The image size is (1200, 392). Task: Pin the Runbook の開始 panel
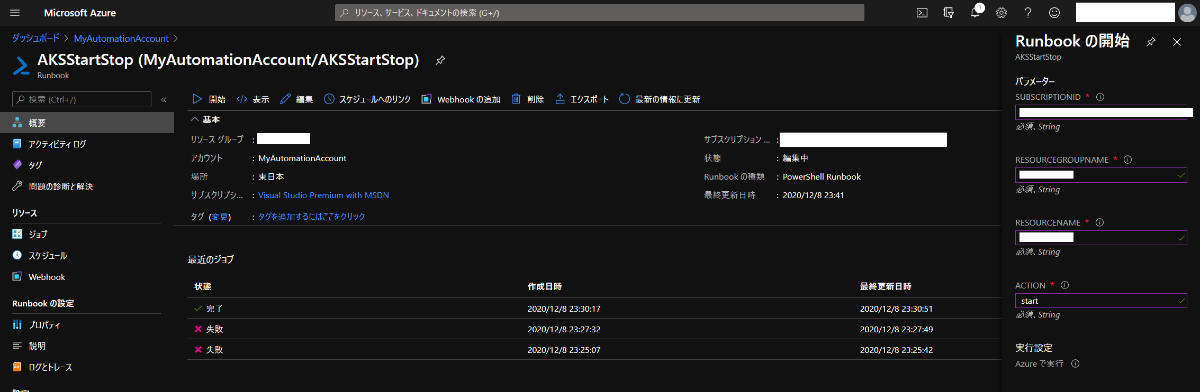(x=1151, y=42)
